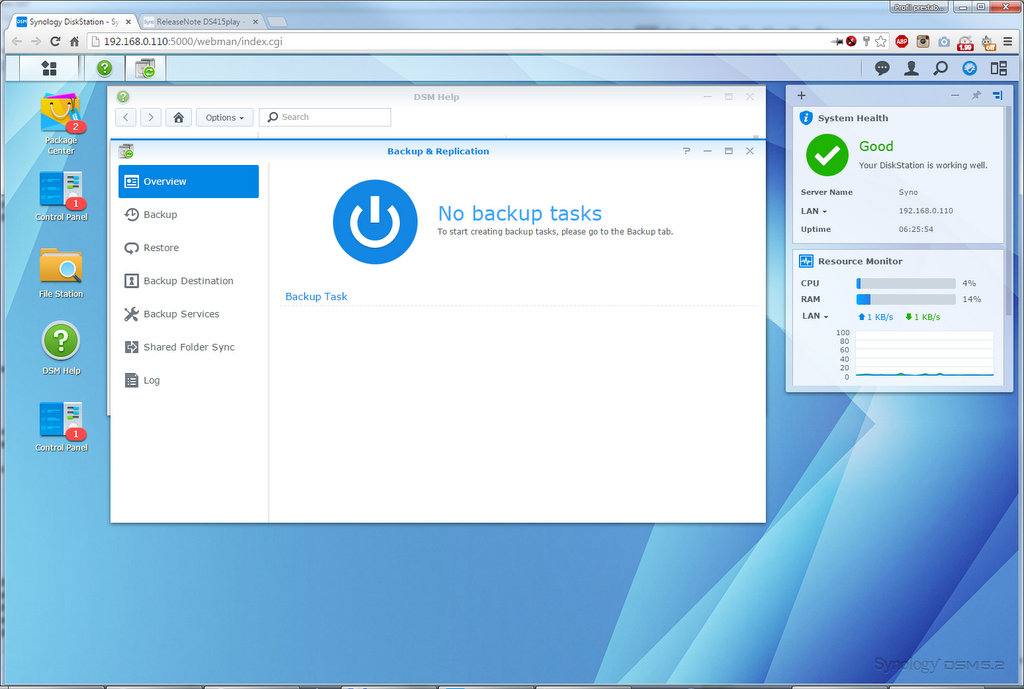Maximize the Backup & Replication window

tap(728, 151)
